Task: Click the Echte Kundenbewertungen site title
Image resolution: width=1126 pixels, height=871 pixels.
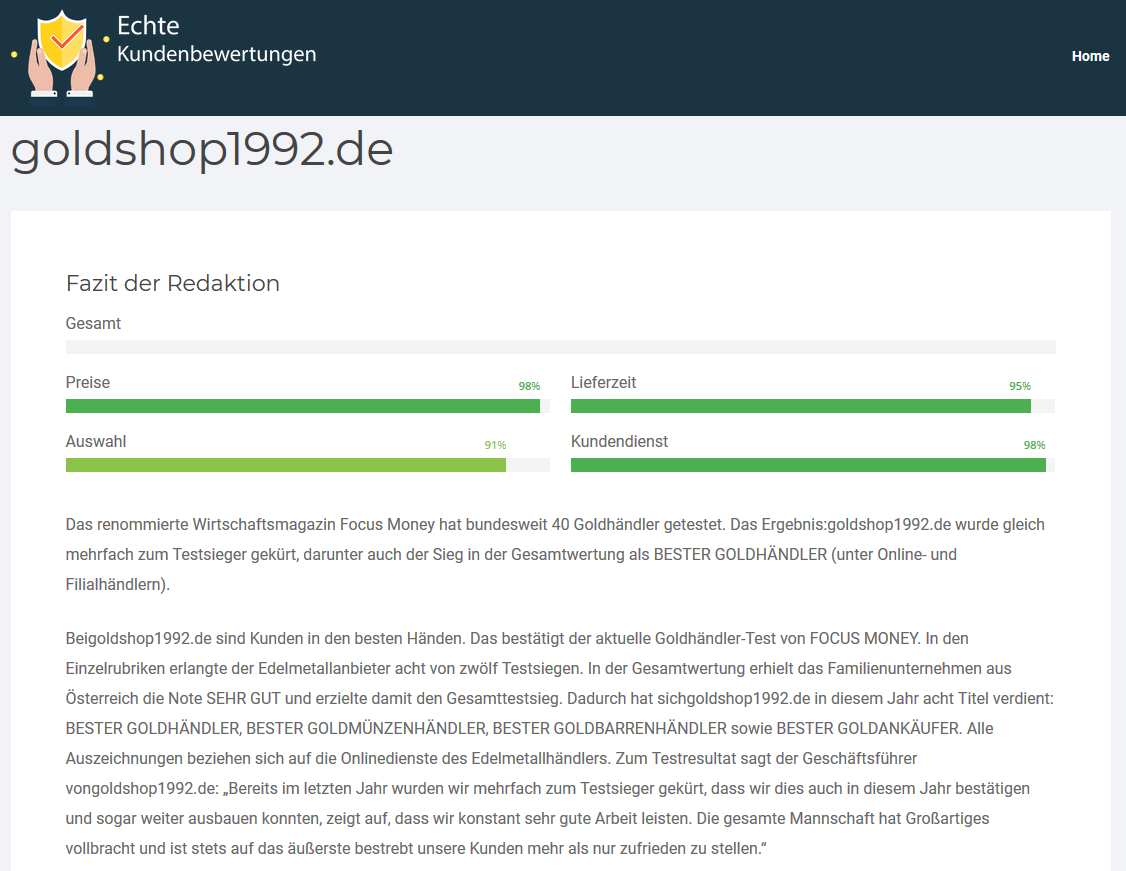Action: coord(216,39)
